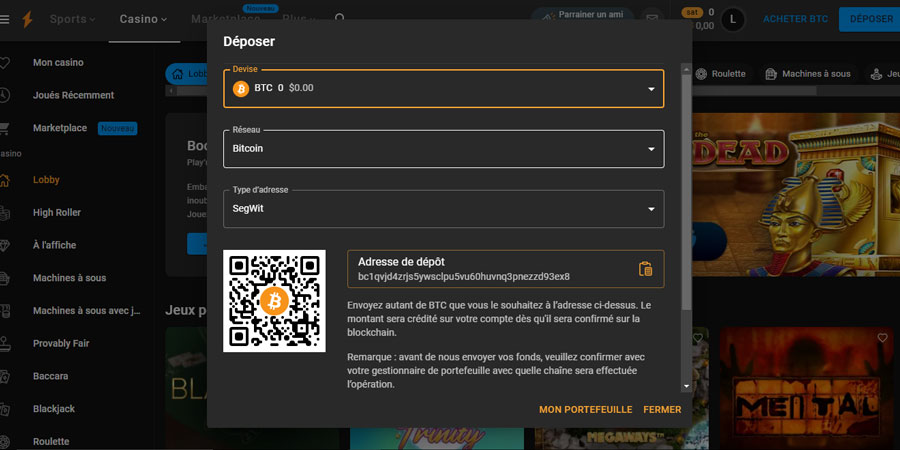Click the Nouveau badge beside sidebar Marketplace
The width and height of the screenshot is (900, 450).
coord(118,128)
